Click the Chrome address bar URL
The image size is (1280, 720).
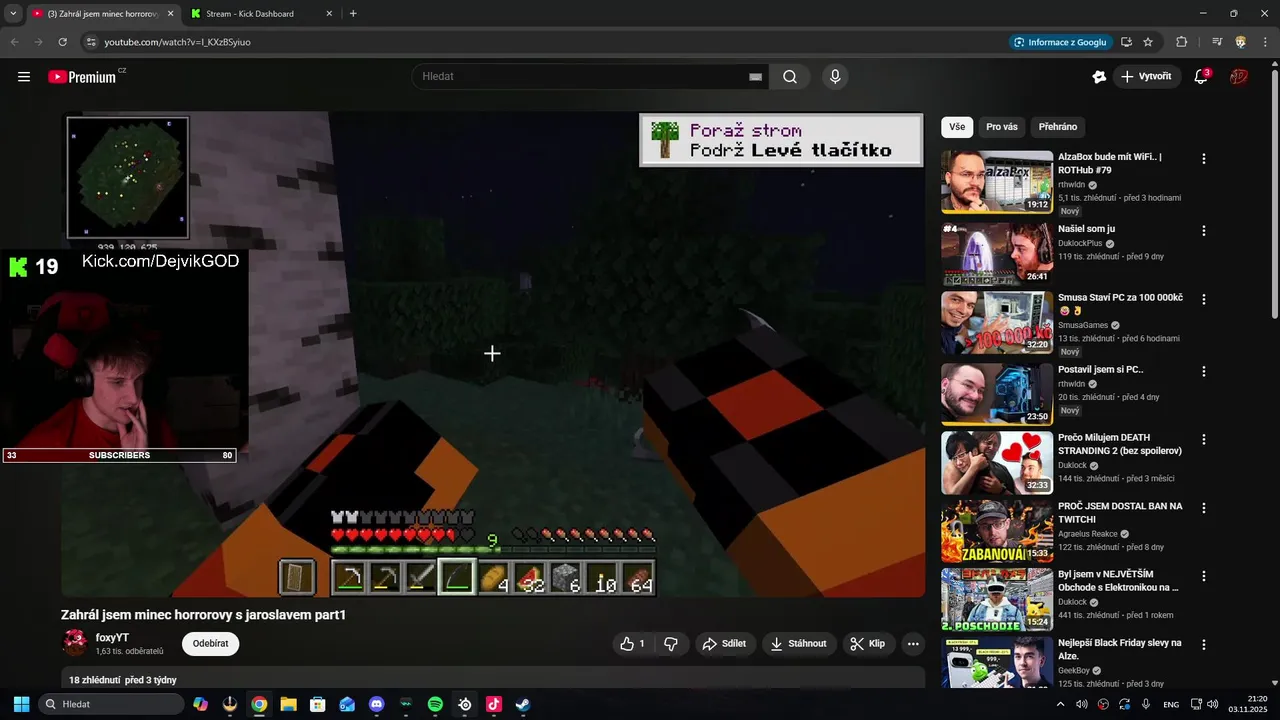[177, 42]
